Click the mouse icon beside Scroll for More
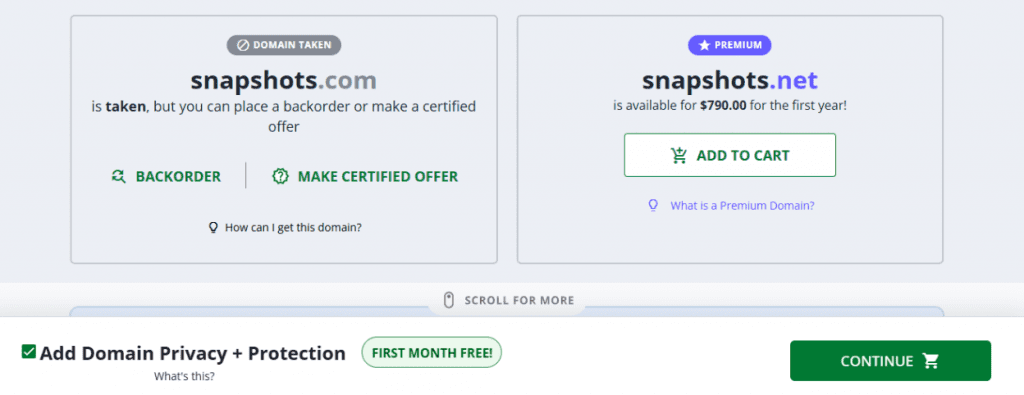The image size is (1024, 395). (x=449, y=300)
